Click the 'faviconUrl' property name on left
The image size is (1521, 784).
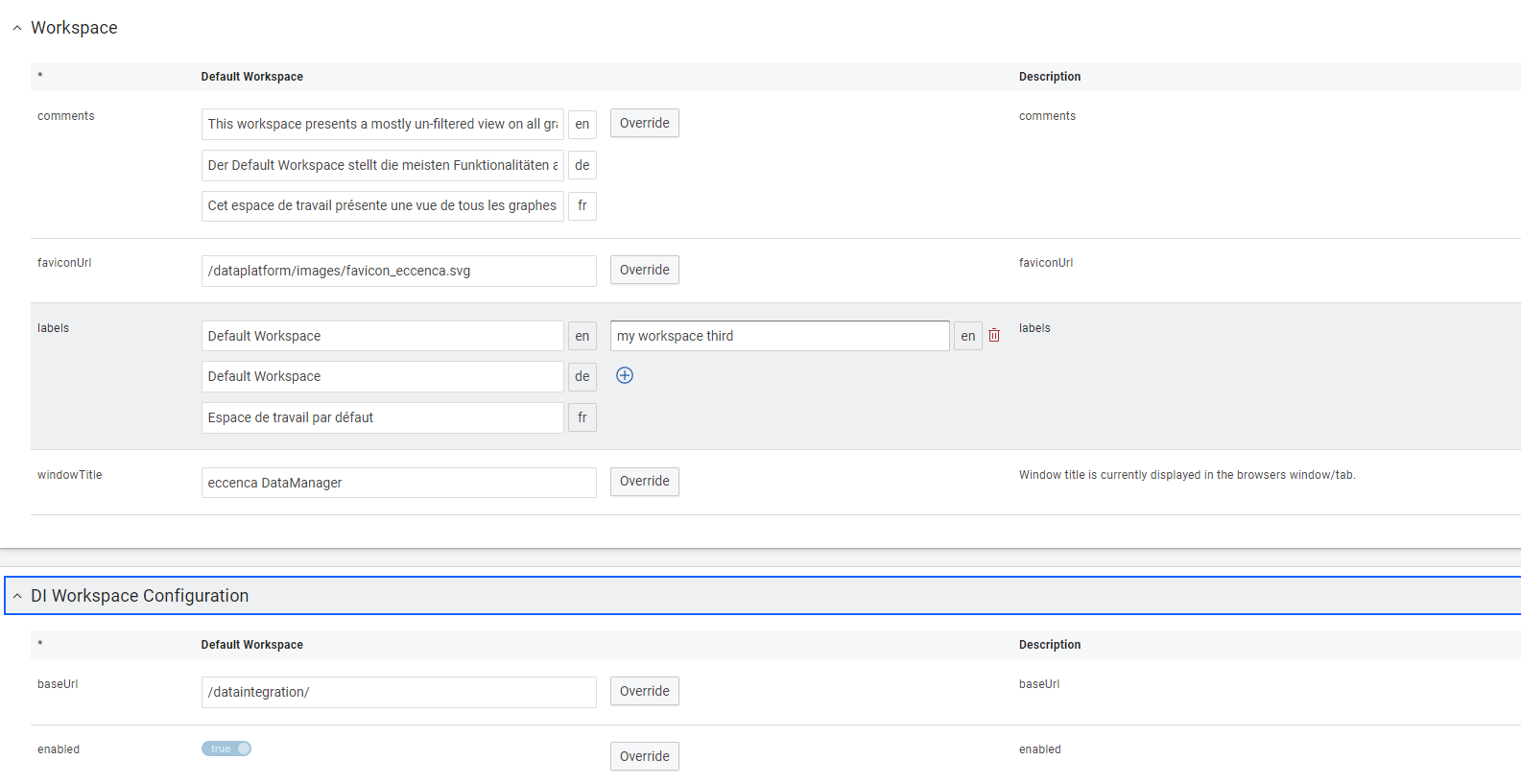coord(64,263)
